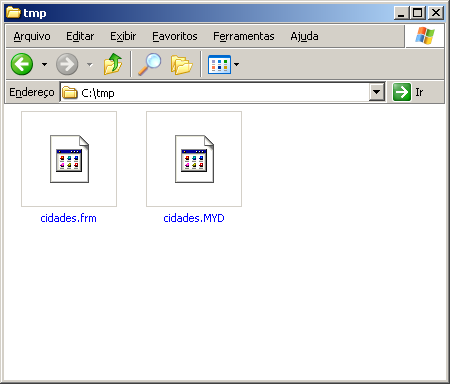450x384 pixels.
Task: Click the tmp folder icon in title bar
Action: pyautogui.click(x=13, y=12)
